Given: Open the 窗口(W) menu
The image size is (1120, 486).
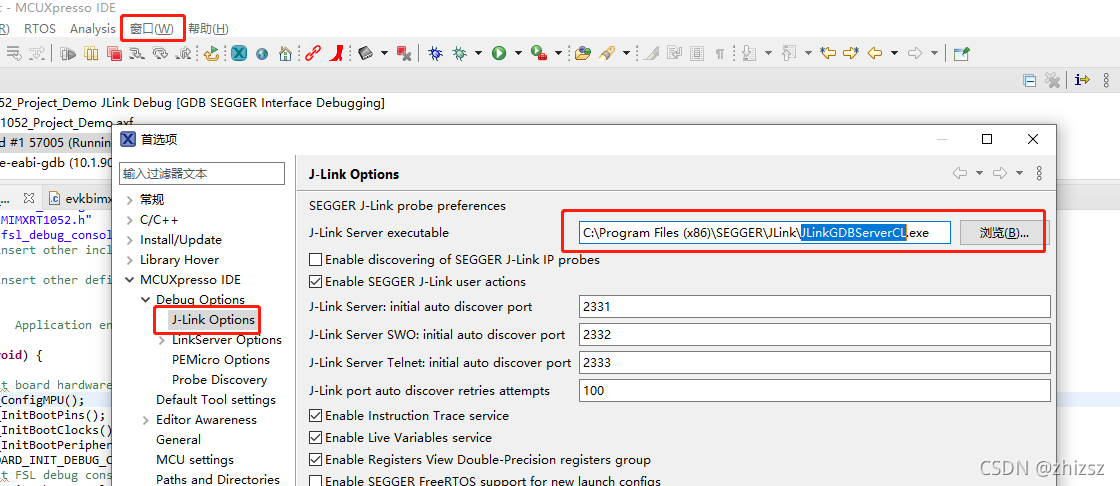Looking at the screenshot, I should 151,29.
